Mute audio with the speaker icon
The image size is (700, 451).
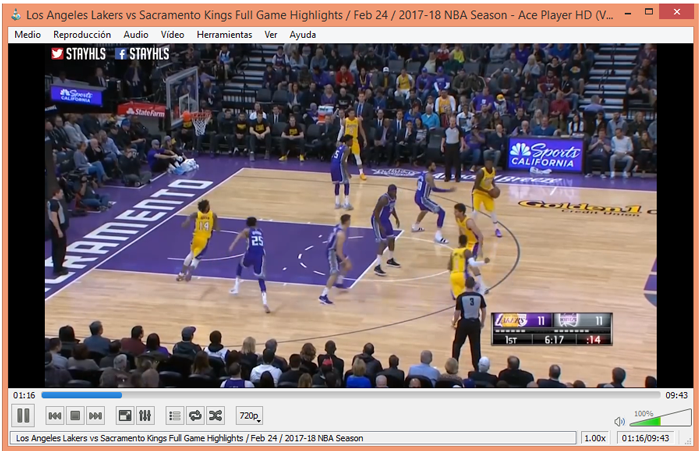[x=619, y=421]
